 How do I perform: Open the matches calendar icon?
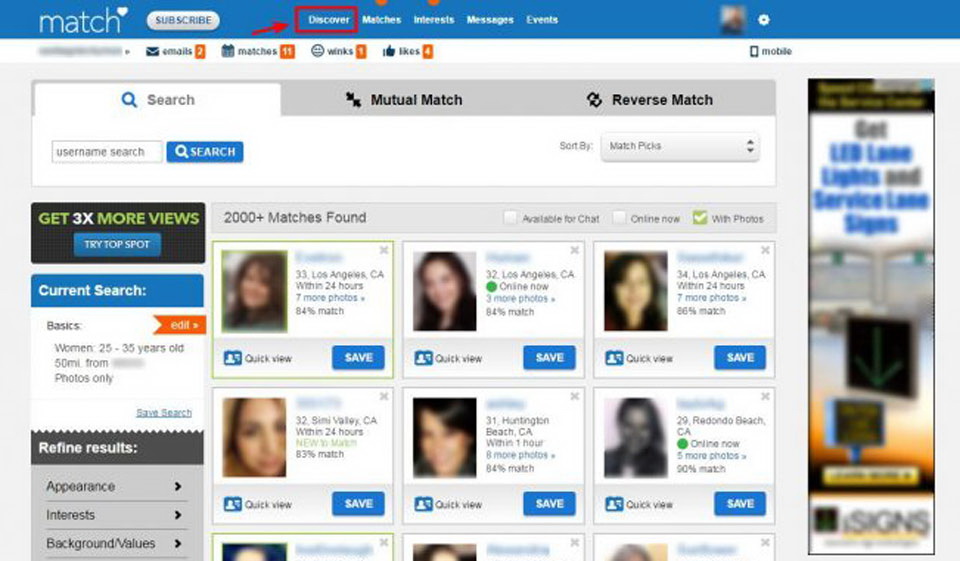(x=228, y=51)
